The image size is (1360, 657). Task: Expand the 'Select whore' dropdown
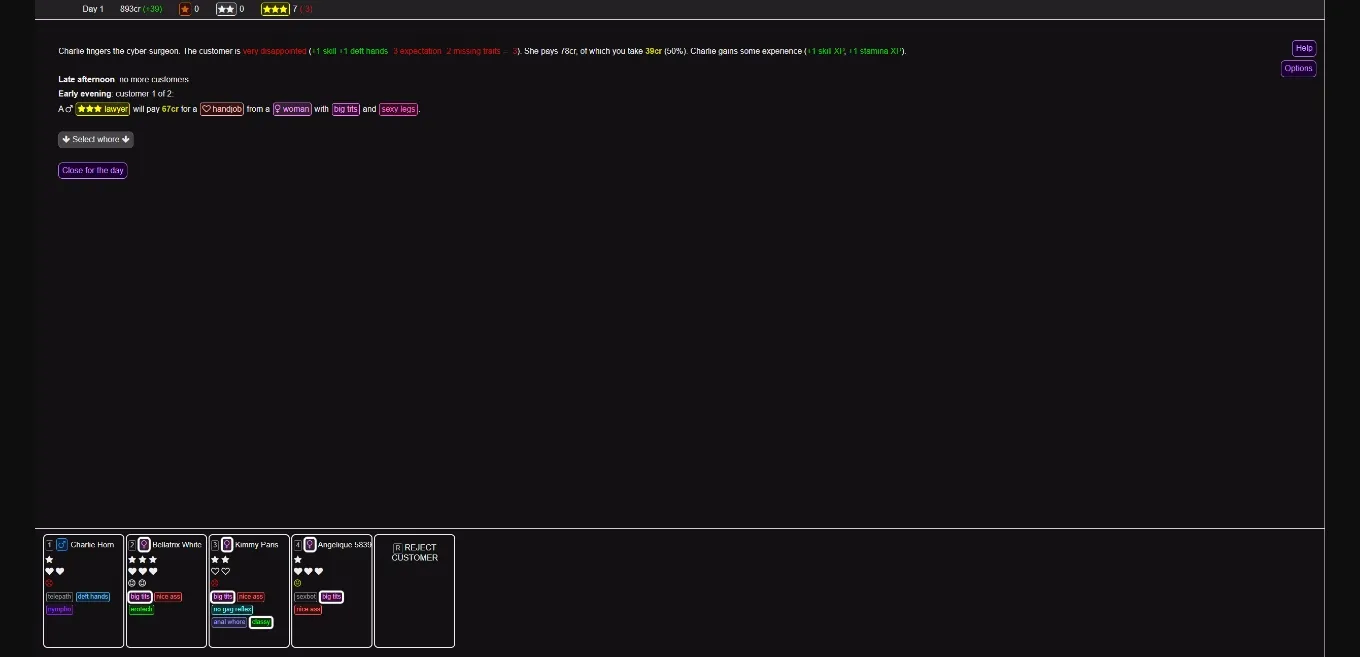click(x=95, y=139)
